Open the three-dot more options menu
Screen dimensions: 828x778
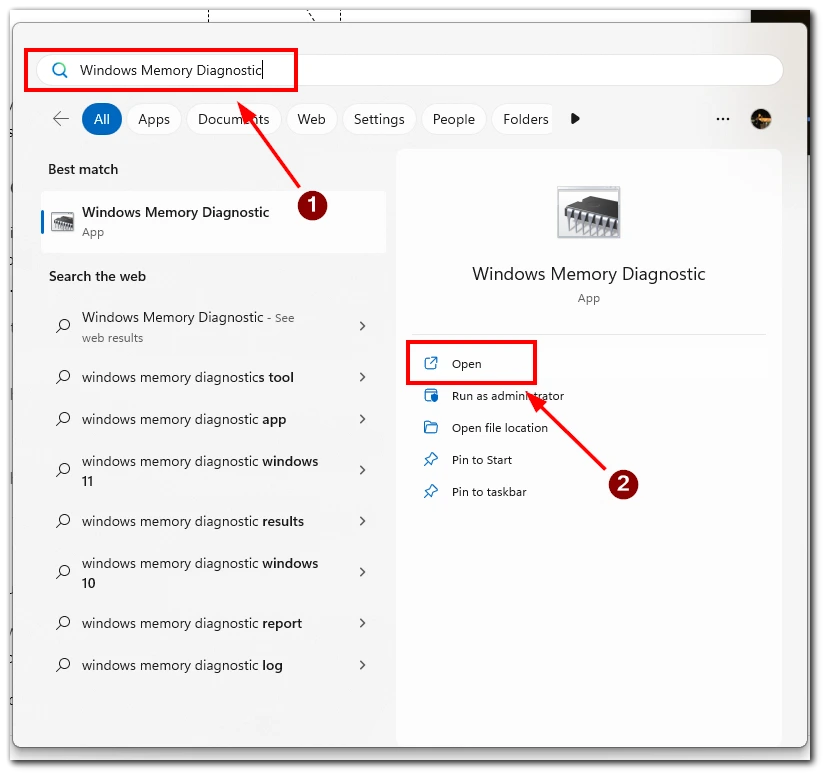pos(723,119)
